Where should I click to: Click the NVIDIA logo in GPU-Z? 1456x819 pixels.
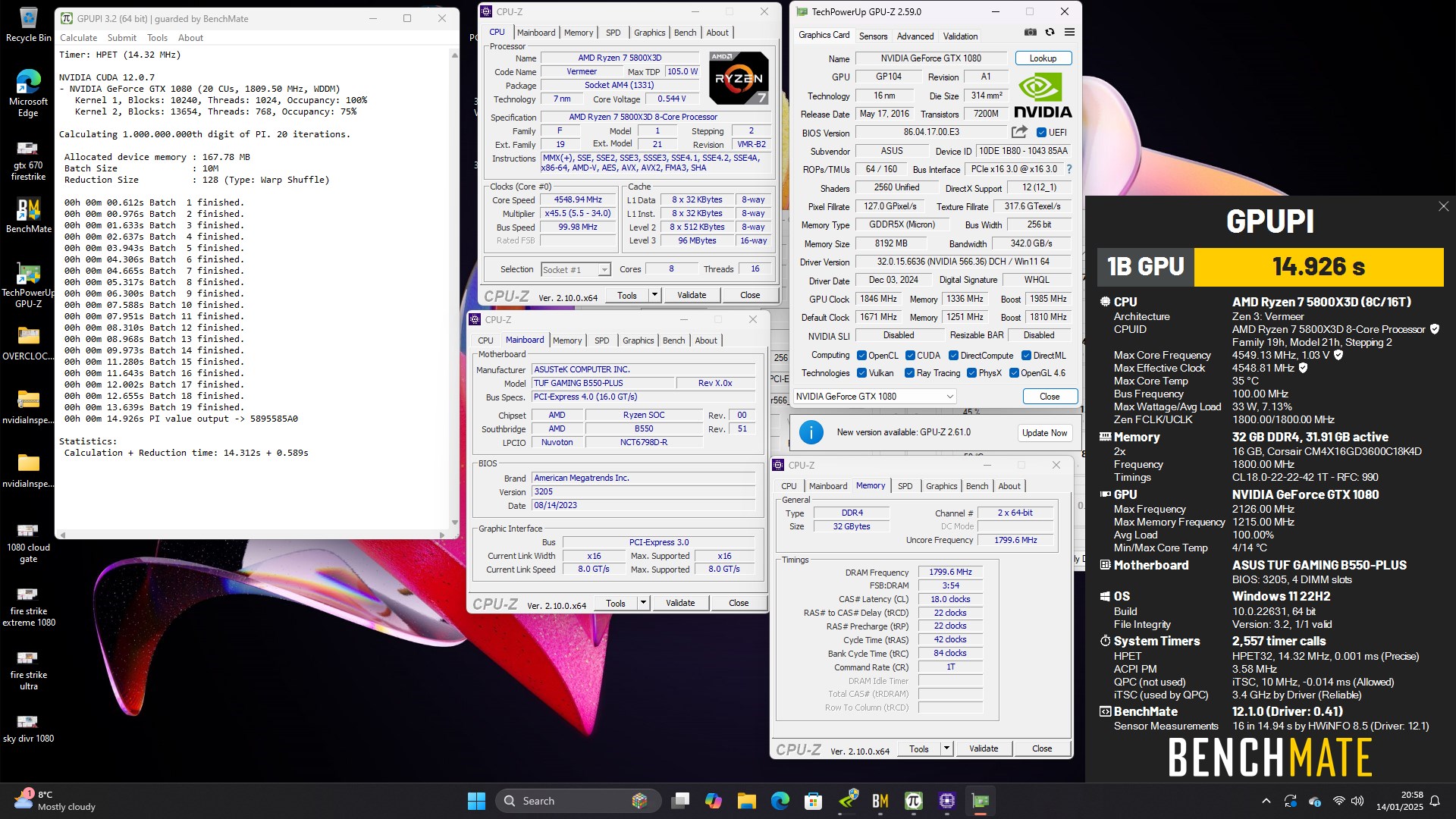(x=1043, y=95)
